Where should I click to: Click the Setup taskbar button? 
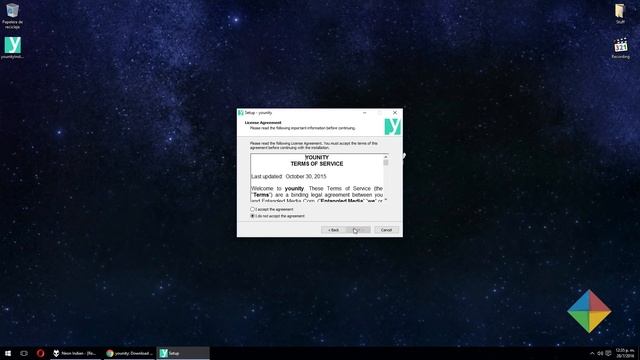coord(183,353)
